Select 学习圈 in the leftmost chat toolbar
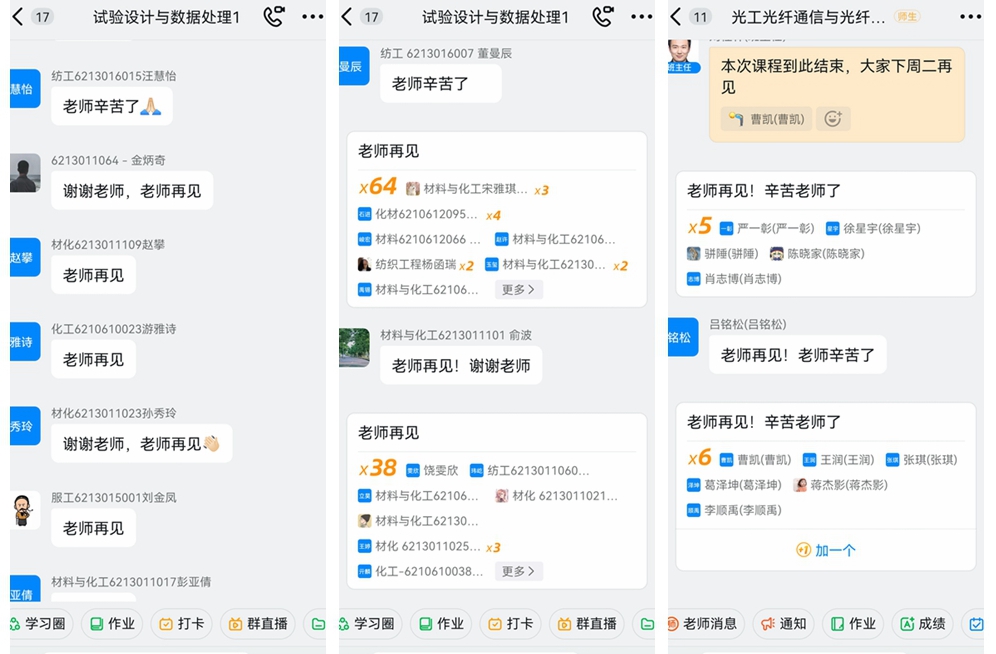 click(x=39, y=624)
